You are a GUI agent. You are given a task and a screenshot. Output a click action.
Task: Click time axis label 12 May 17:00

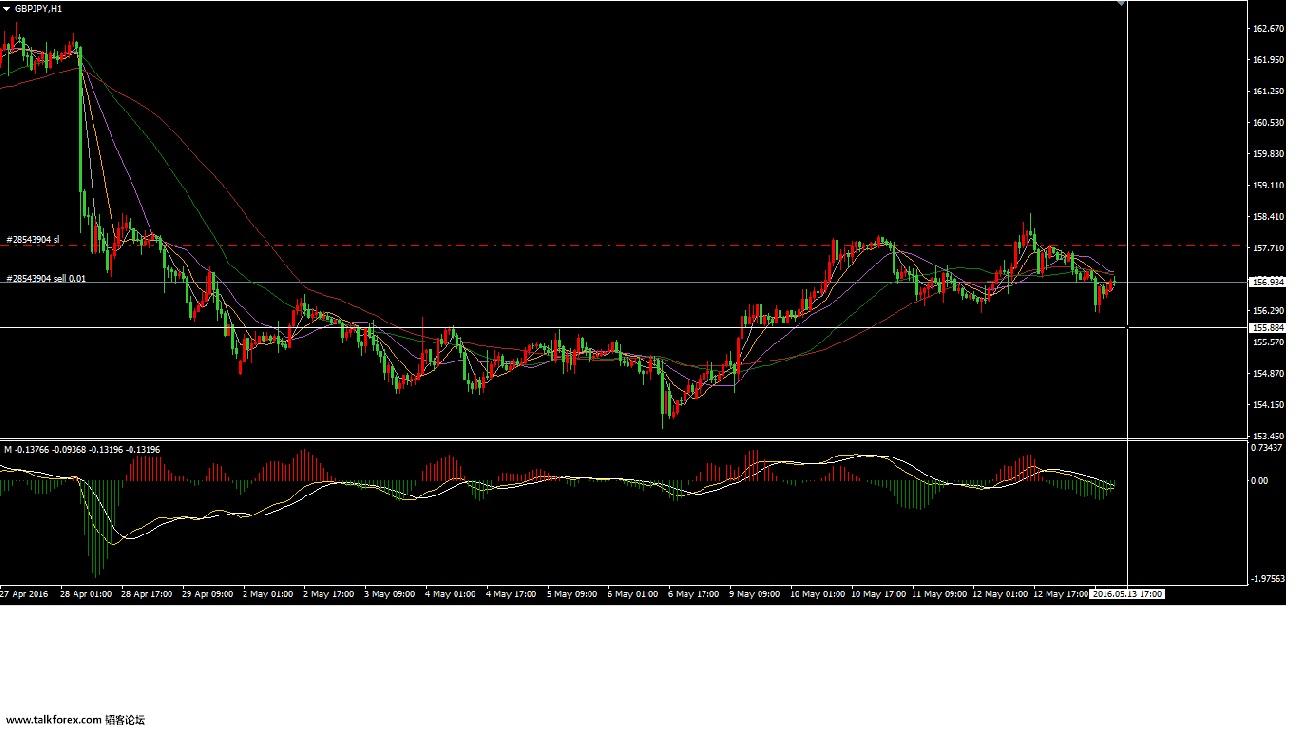pyautogui.click(x=1062, y=594)
